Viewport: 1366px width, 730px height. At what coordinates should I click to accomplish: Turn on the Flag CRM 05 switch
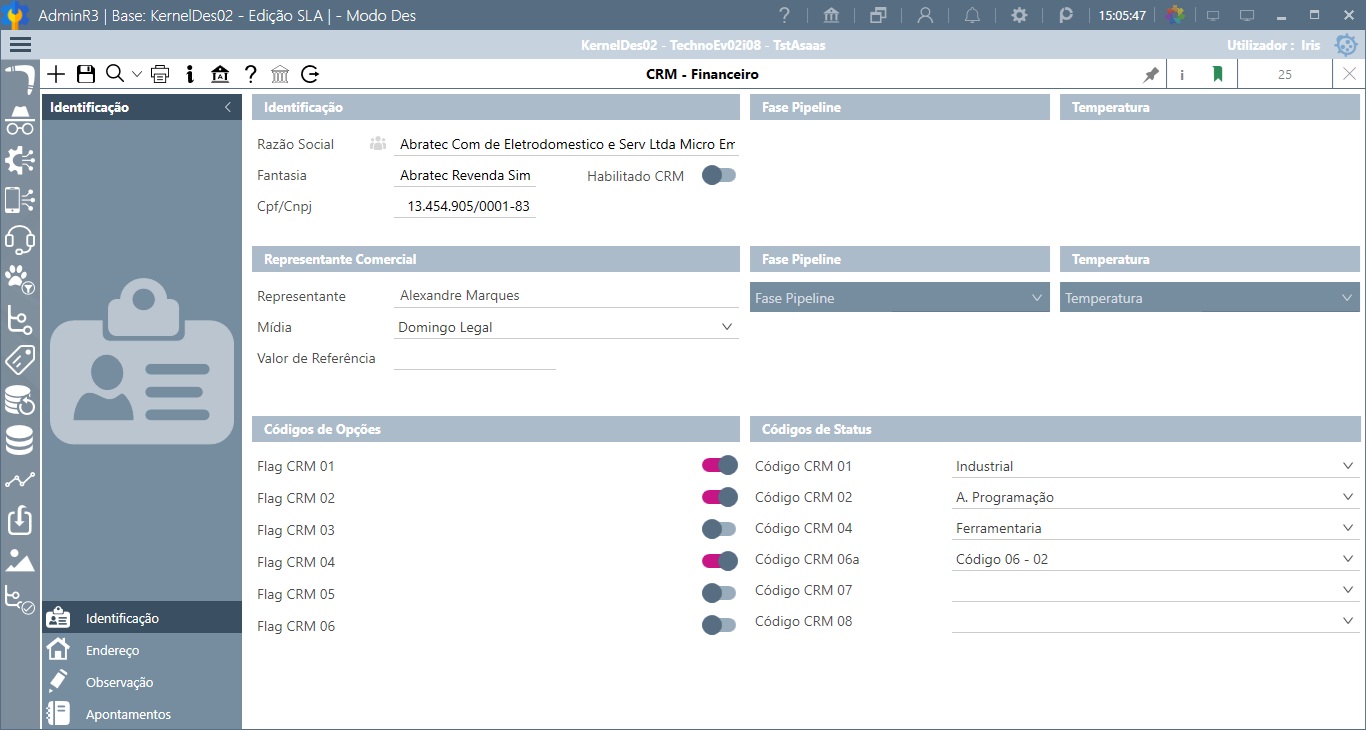pos(719,593)
